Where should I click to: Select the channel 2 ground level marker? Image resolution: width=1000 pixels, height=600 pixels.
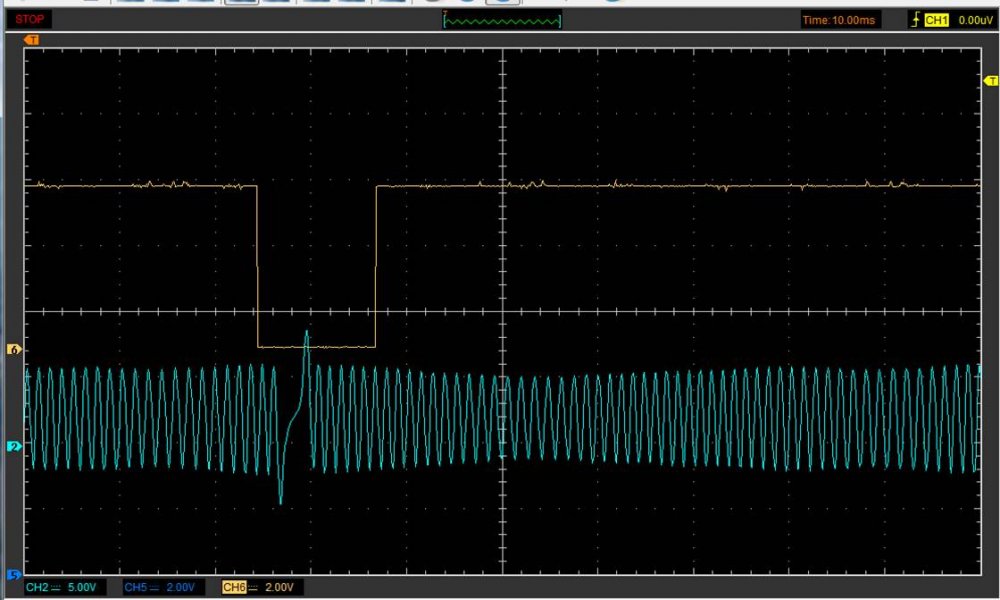point(14,446)
